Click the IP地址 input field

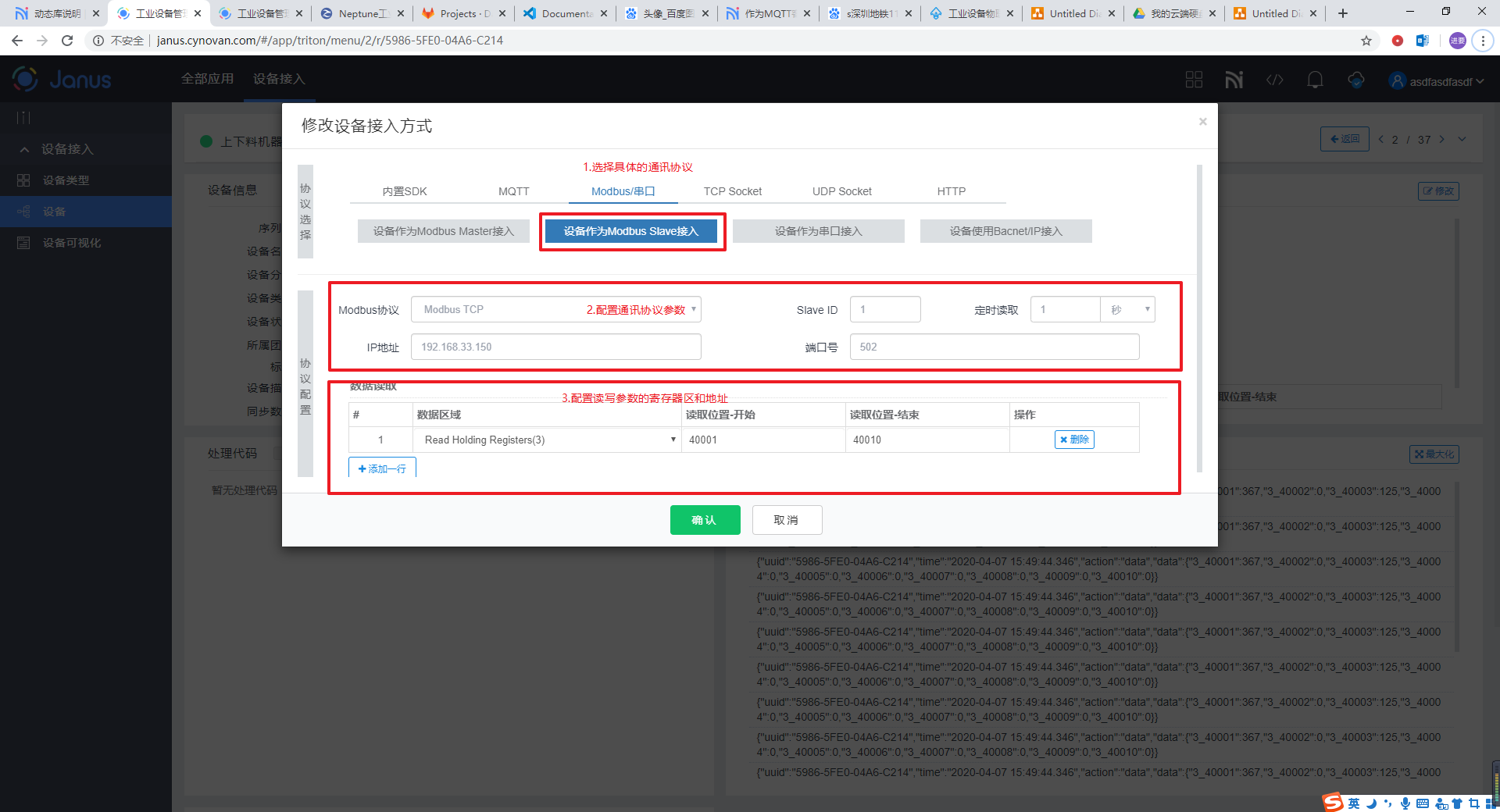(x=556, y=347)
